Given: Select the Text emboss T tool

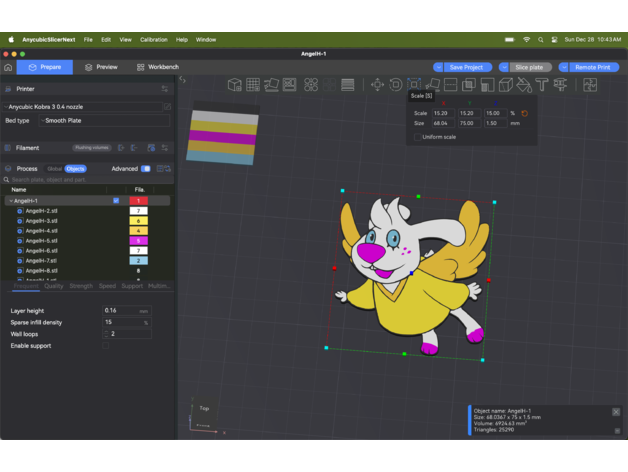Looking at the screenshot, I should 542,85.
